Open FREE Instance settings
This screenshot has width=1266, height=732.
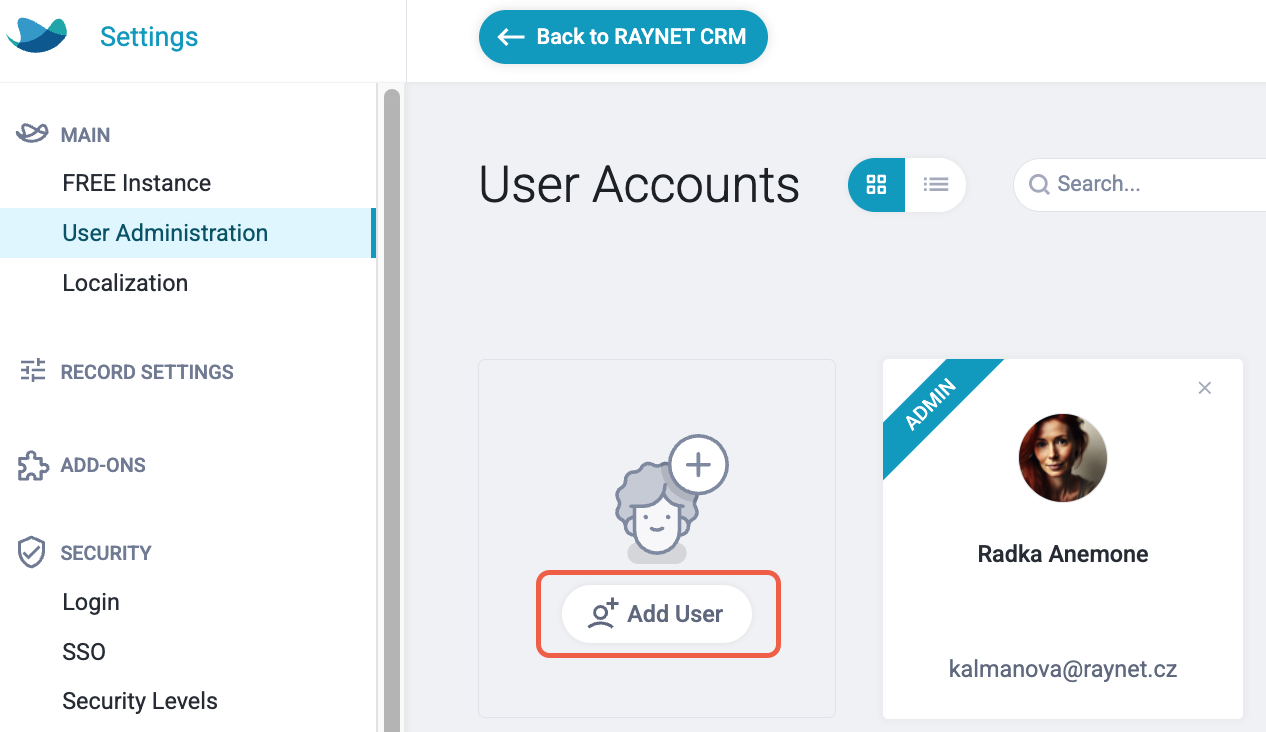coord(137,183)
